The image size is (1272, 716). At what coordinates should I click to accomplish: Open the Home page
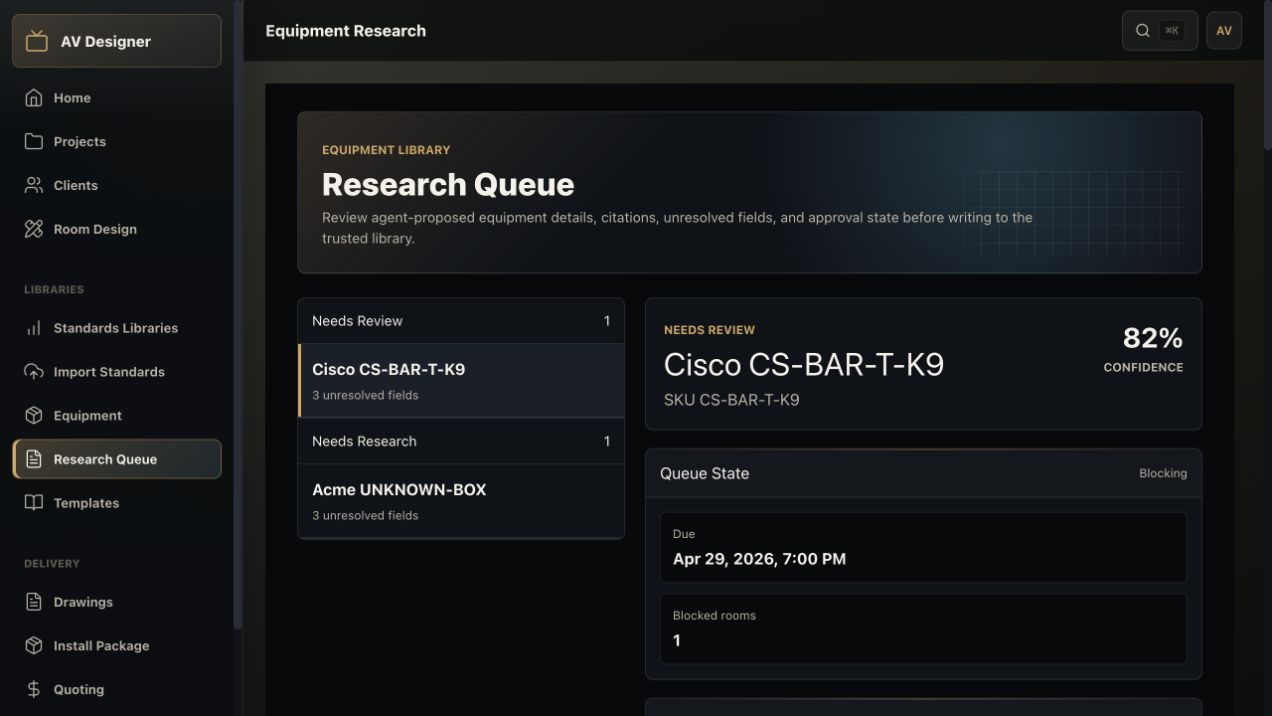pos(117,98)
